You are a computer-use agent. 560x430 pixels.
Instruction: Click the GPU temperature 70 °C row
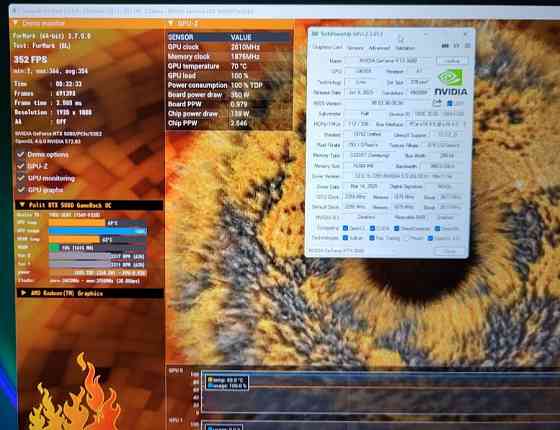click(229, 66)
